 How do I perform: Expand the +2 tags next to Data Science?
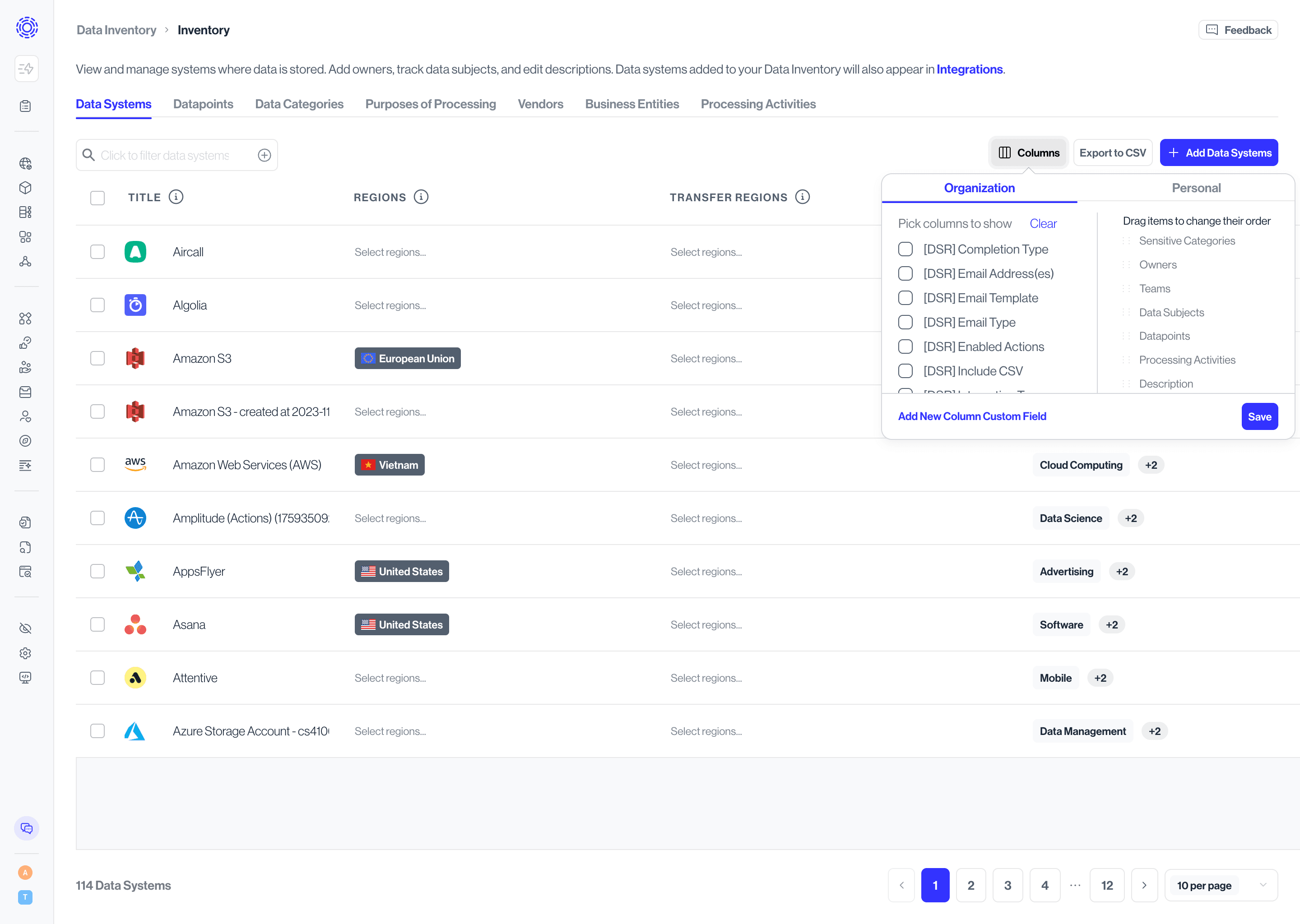pyautogui.click(x=1130, y=518)
